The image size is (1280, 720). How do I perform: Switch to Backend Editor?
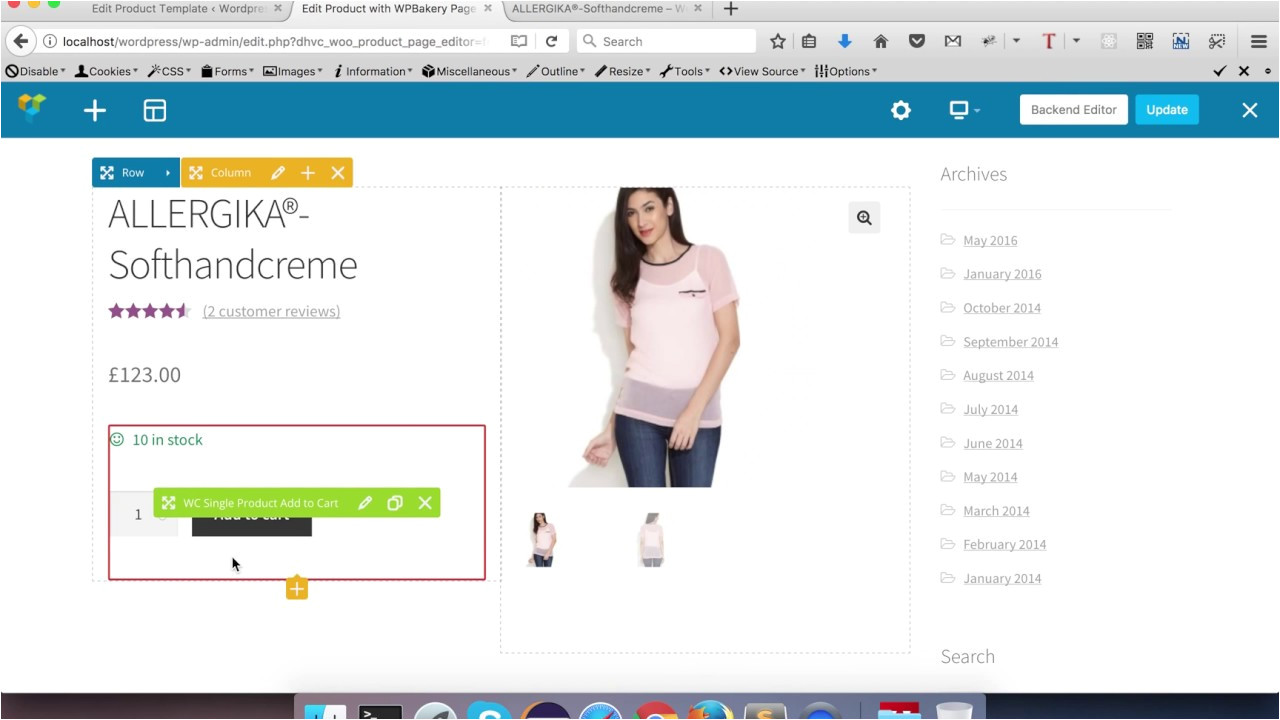(1073, 110)
